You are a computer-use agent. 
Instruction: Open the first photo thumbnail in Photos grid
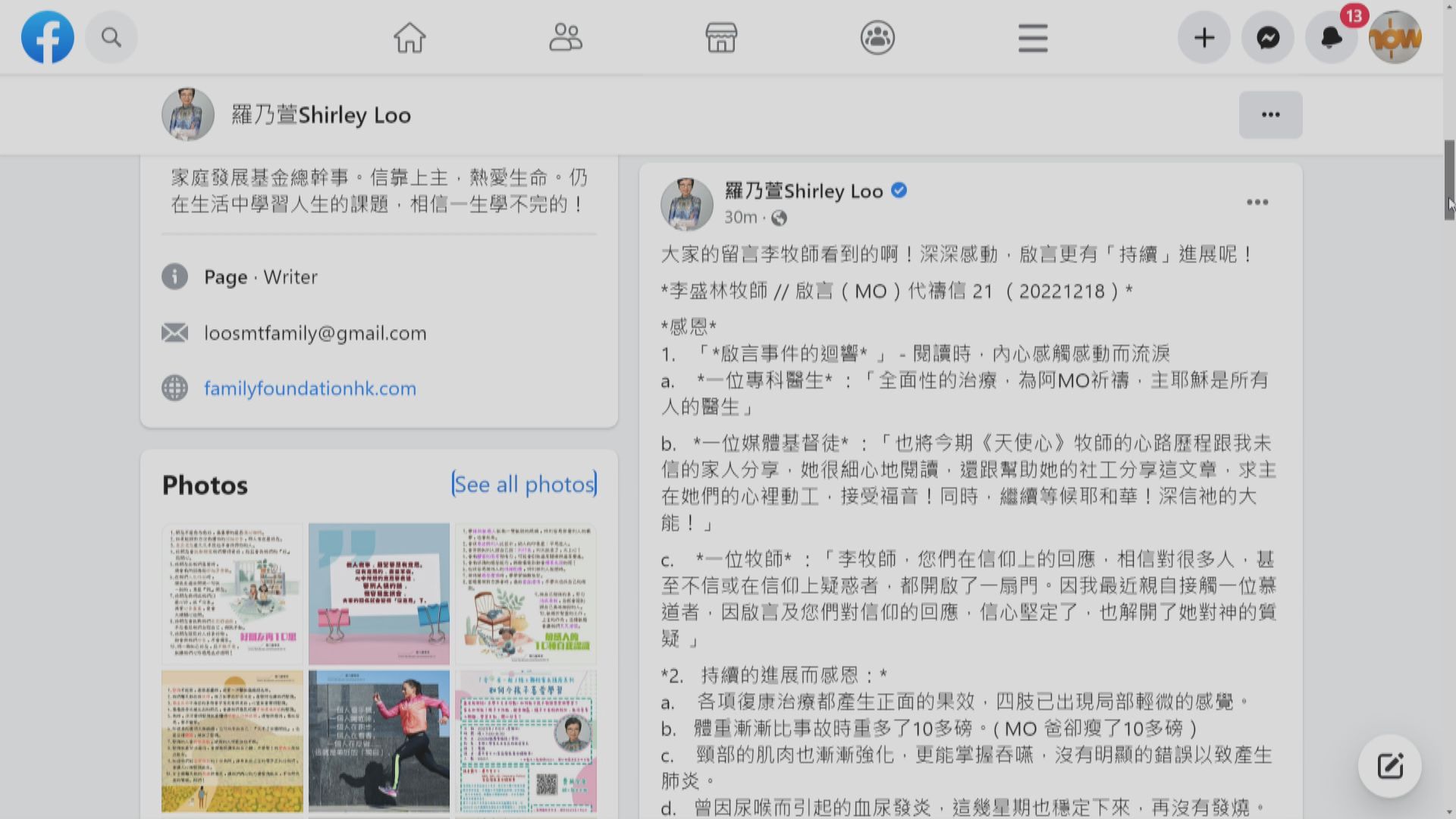(x=231, y=594)
